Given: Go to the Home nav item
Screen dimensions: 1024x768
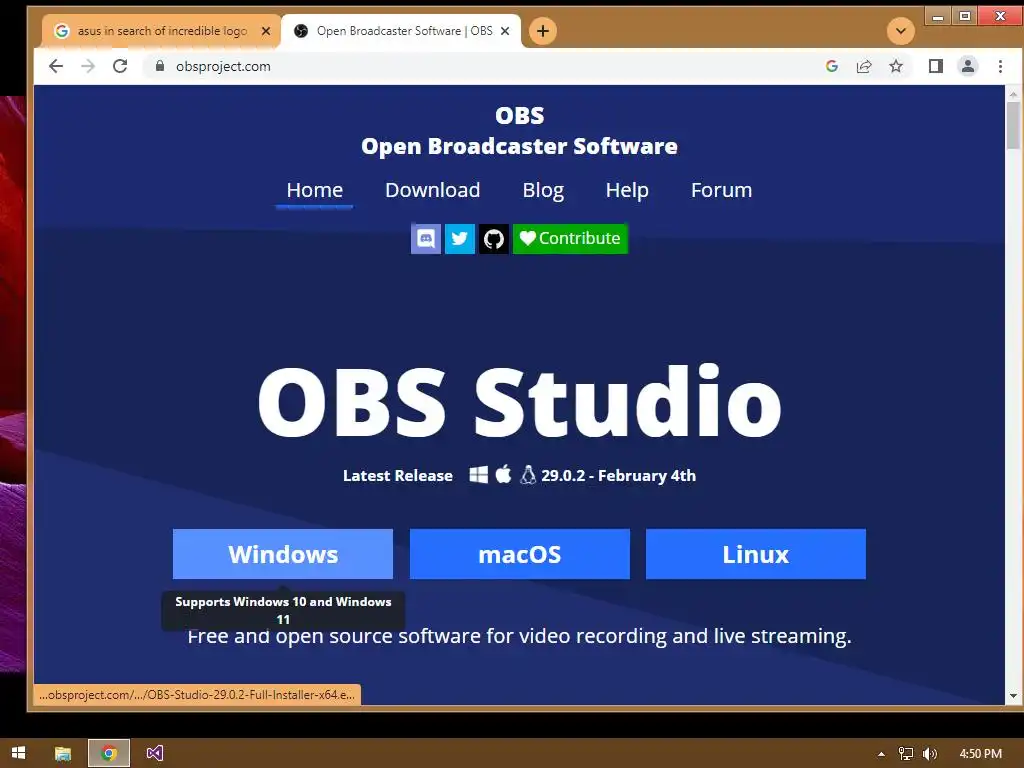Looking at the screenshot, I should pos(315,190).
